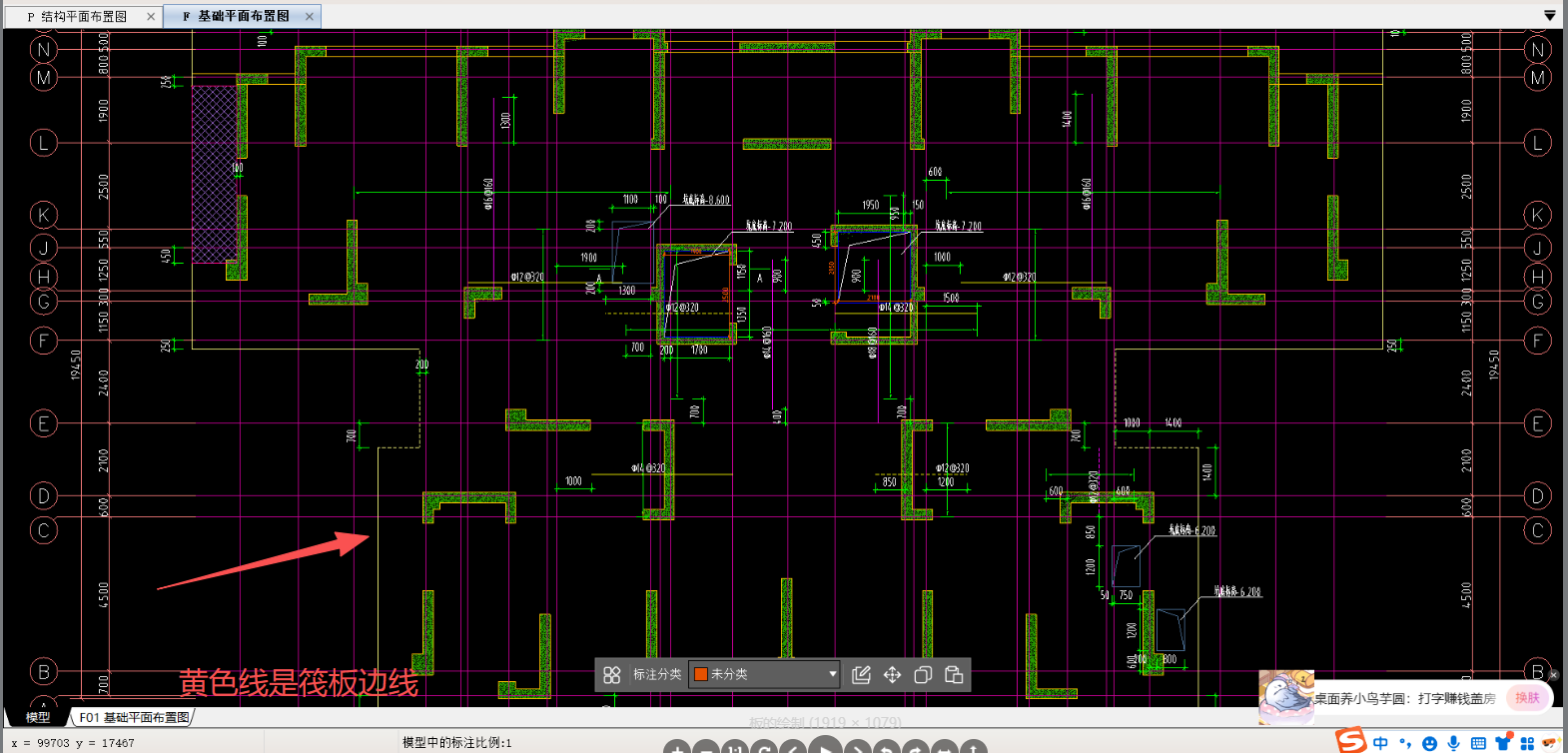Image resolution: width=1568 pixels, height=753 pixels.
Task: Click the 模型中的标注比例:1 status text
Action: pos(457,743)
